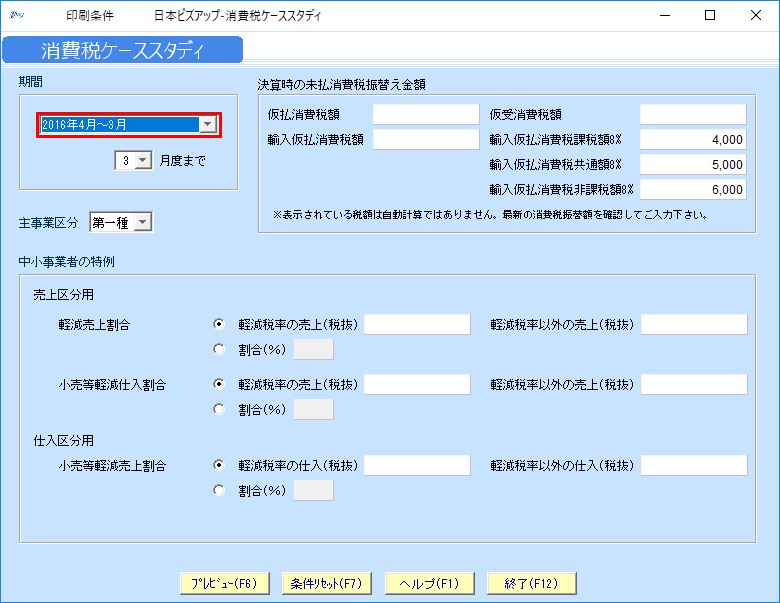
Task: Click the 仮払消費税額 input field
Action: click(426, 114)
